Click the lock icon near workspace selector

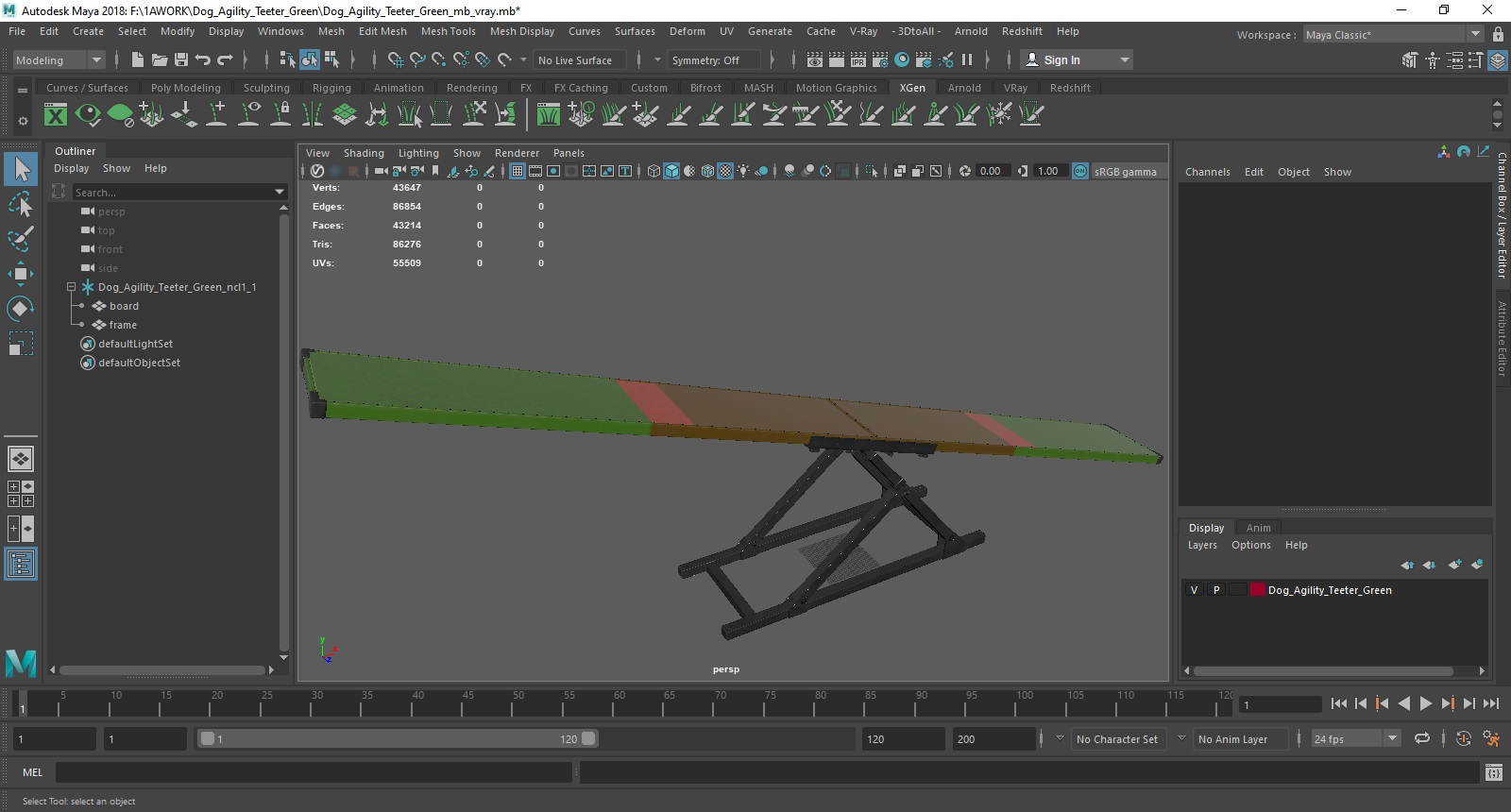pos(1498,34)
